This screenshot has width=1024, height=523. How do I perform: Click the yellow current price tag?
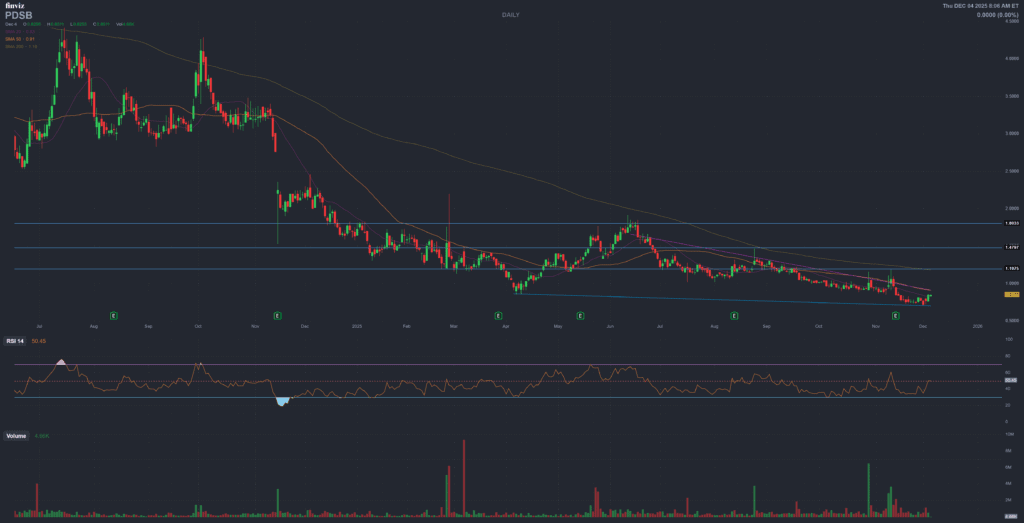click(1012, 295)
